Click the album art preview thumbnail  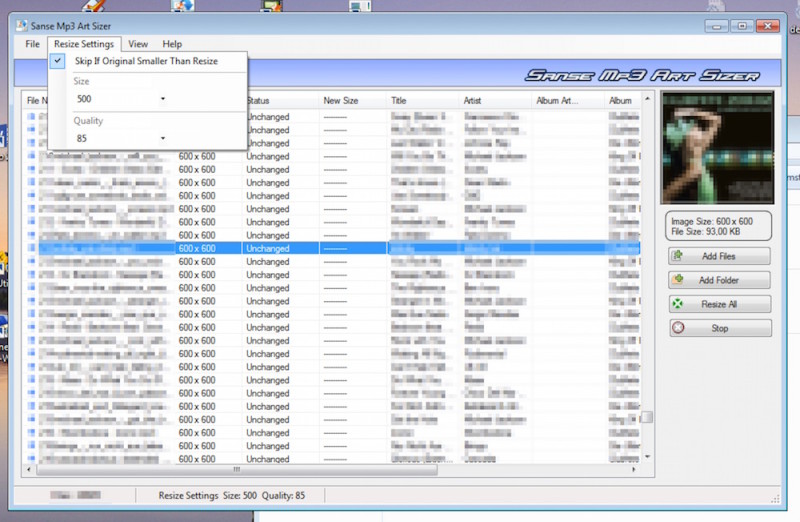(717, 147)
